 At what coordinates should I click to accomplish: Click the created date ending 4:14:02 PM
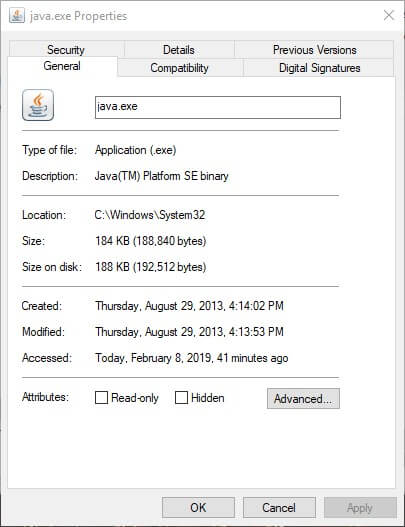click(x=190, y=306)
